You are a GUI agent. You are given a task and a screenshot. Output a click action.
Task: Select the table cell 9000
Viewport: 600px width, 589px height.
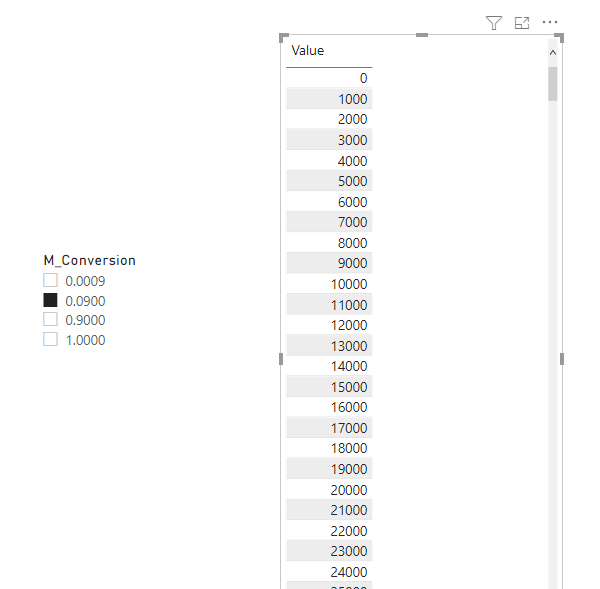coord(329,263)
